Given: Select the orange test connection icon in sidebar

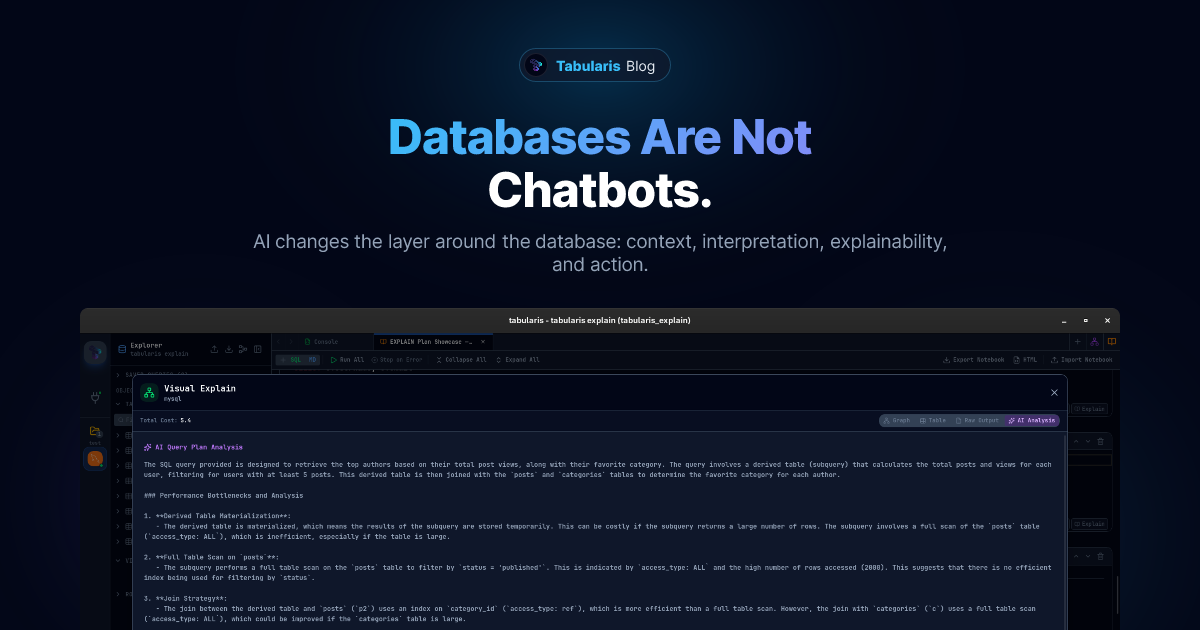Looking at the screenshot, I should (x=96, y=459).
